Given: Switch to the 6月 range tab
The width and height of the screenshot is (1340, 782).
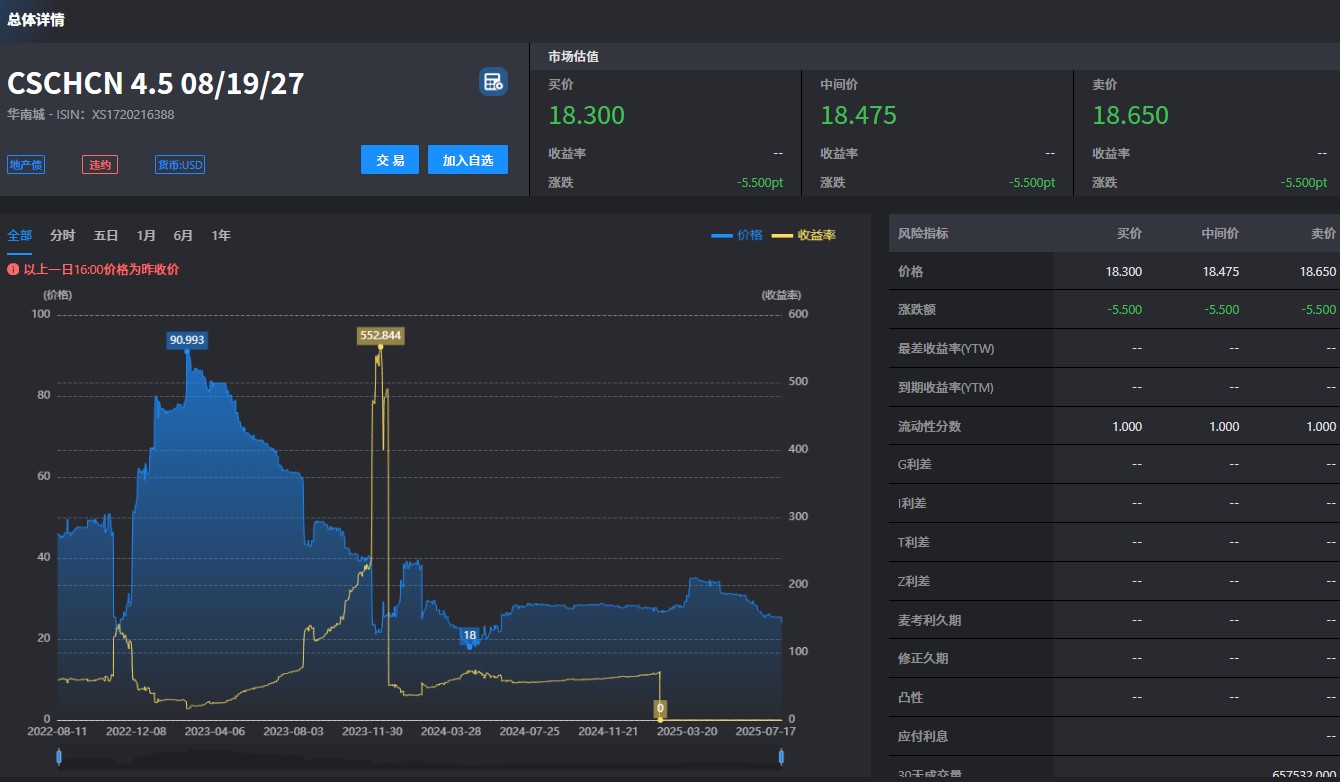Looking at the screenshot, I should tap(183, 235).
